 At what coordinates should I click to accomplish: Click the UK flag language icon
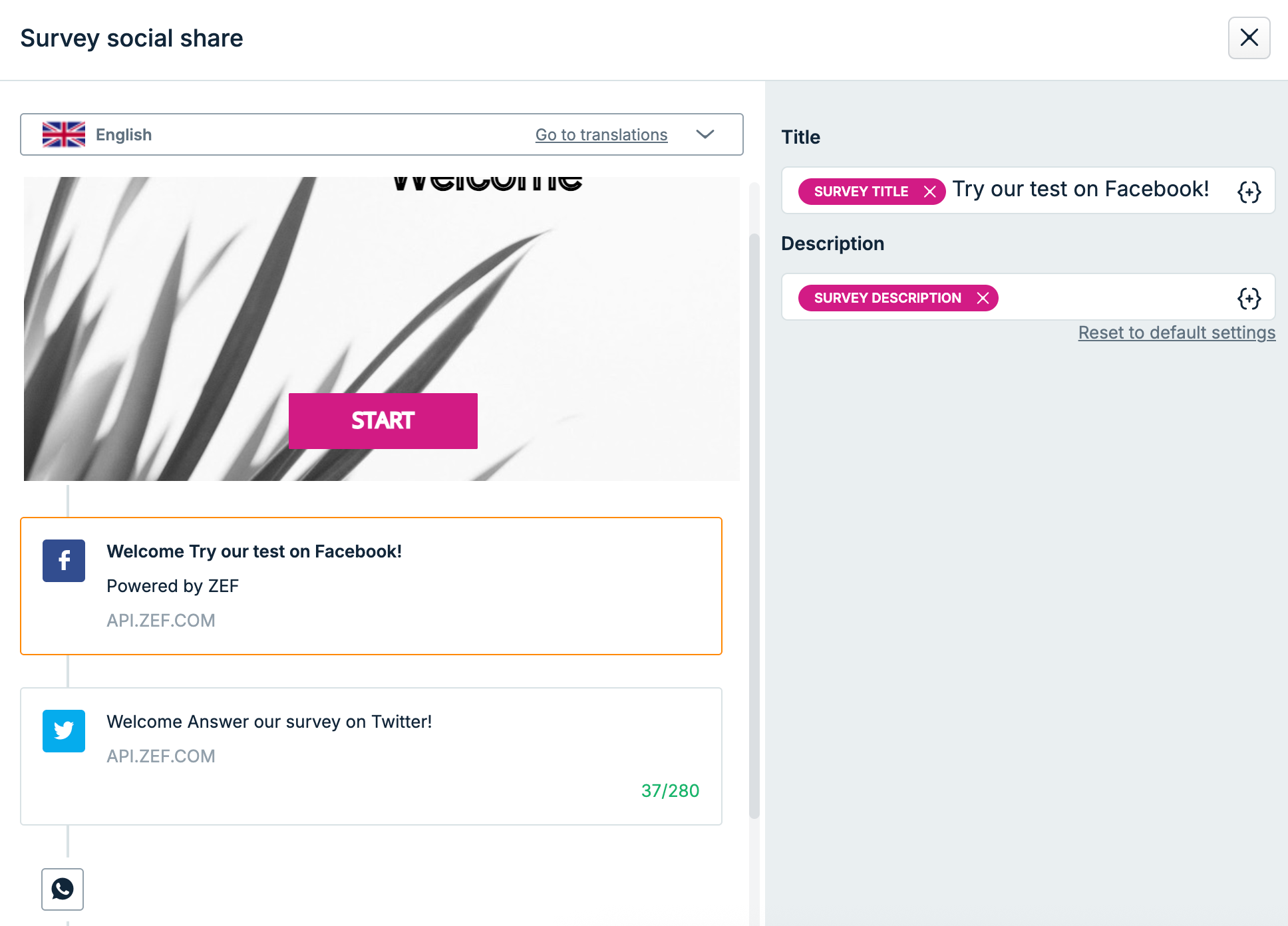pos(64,134)
